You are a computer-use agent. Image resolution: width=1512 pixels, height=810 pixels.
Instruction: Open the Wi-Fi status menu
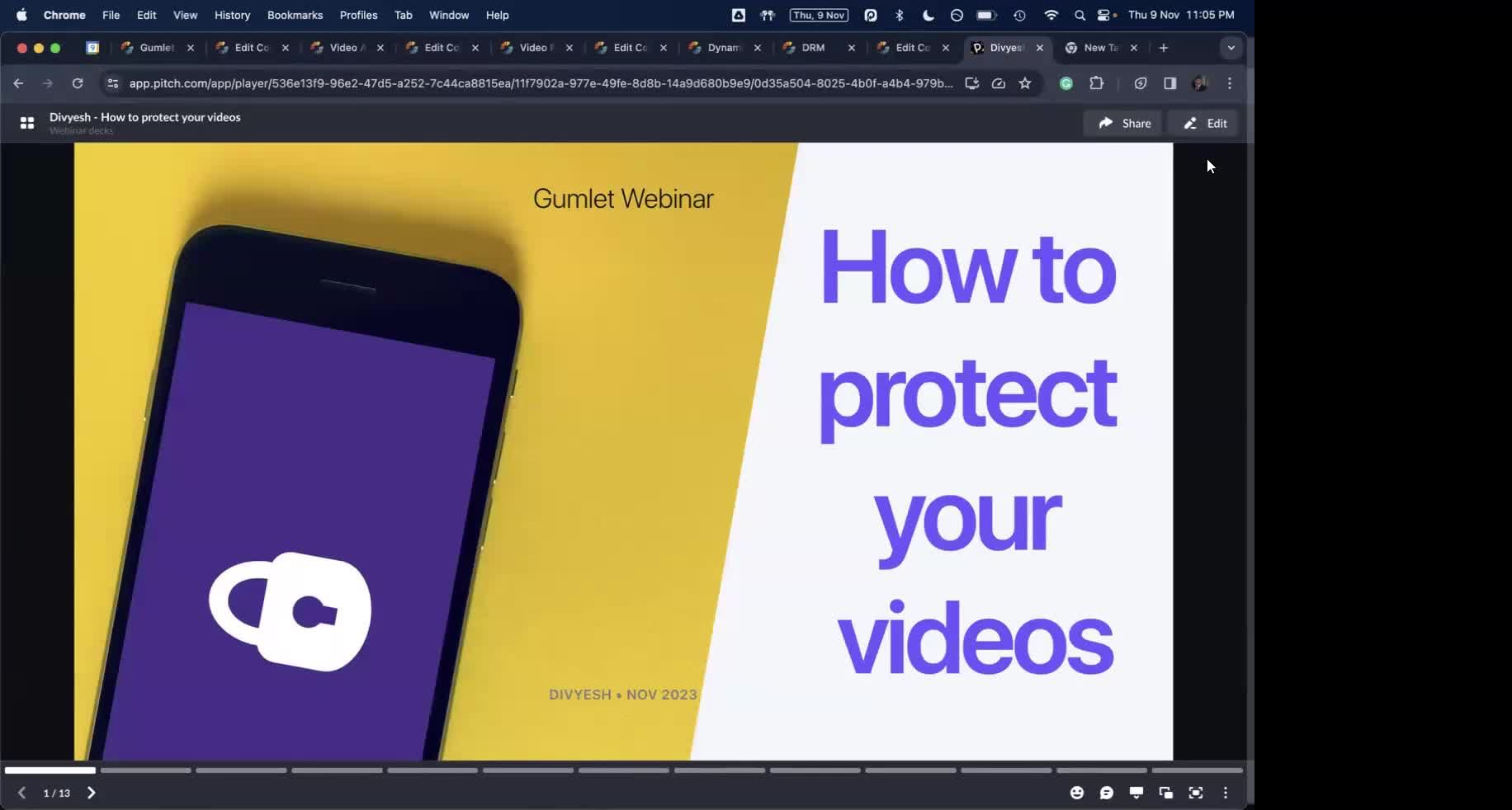(1051, 15)
